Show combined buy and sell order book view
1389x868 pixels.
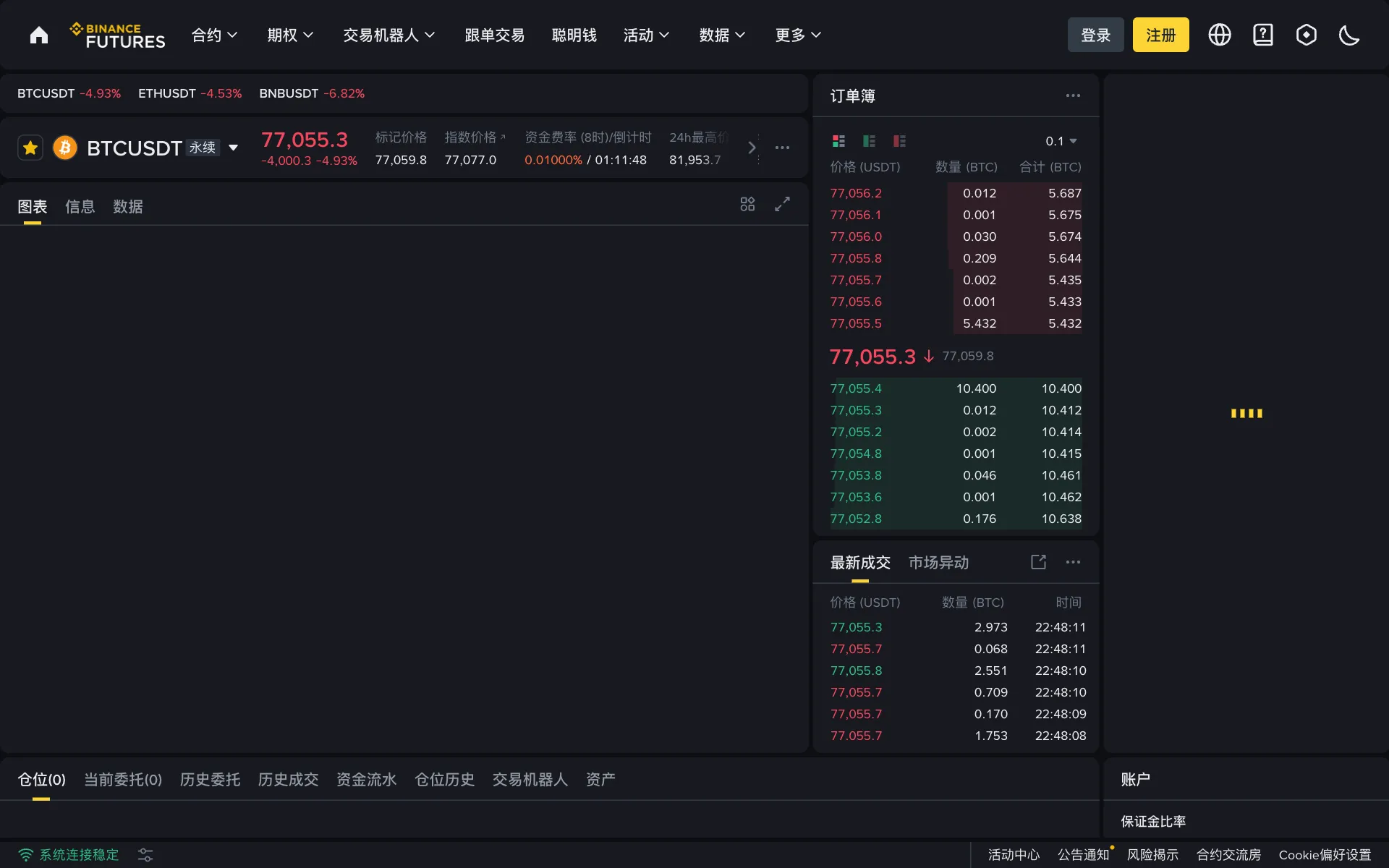838,141
